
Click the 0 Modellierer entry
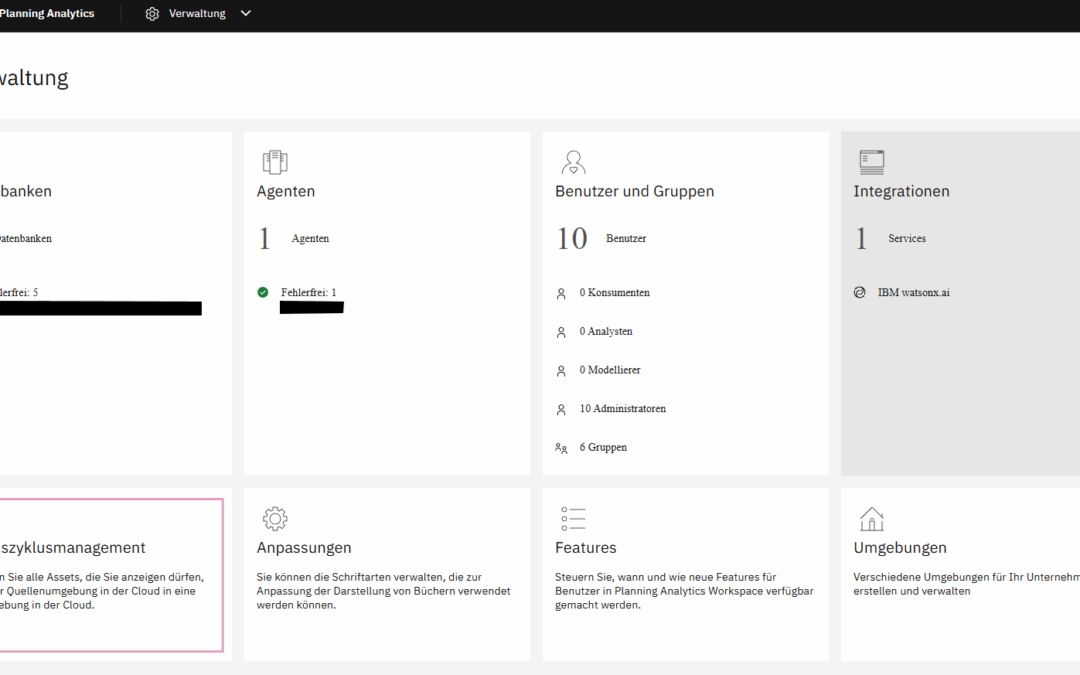pos(609,370)
